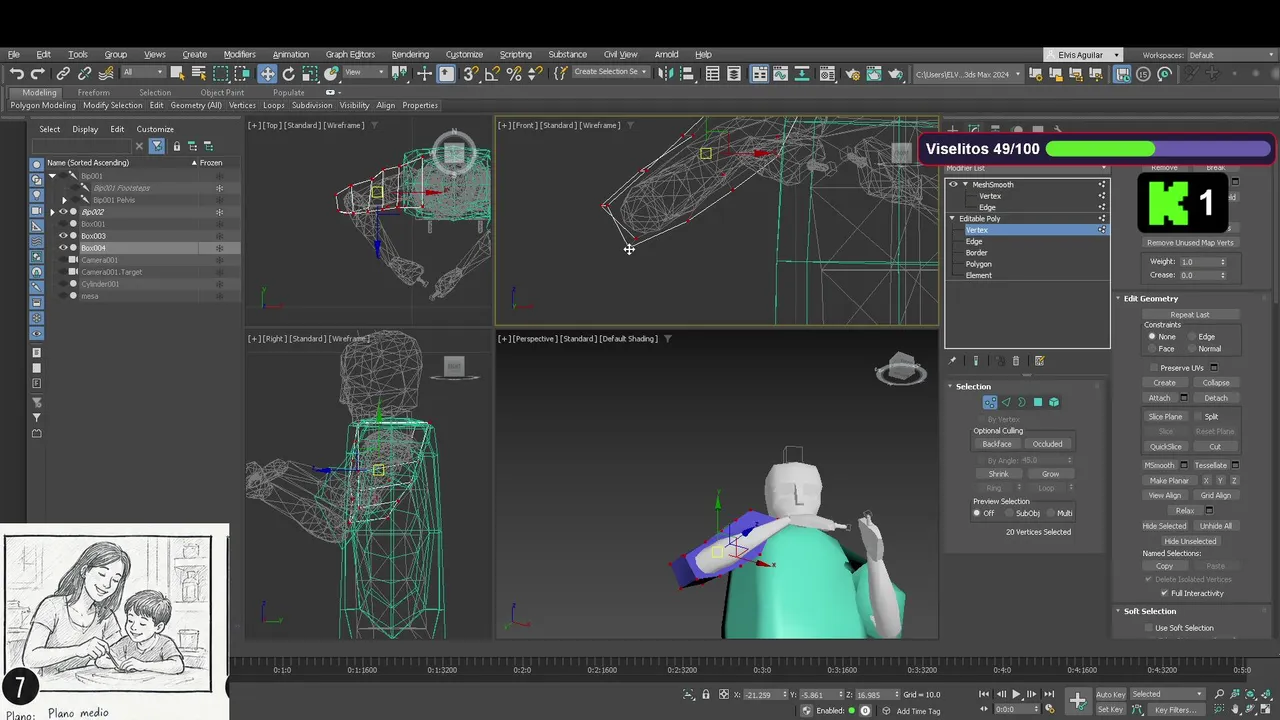Click the Play Animation button
1280x720 pixels.
point(1017,694)
